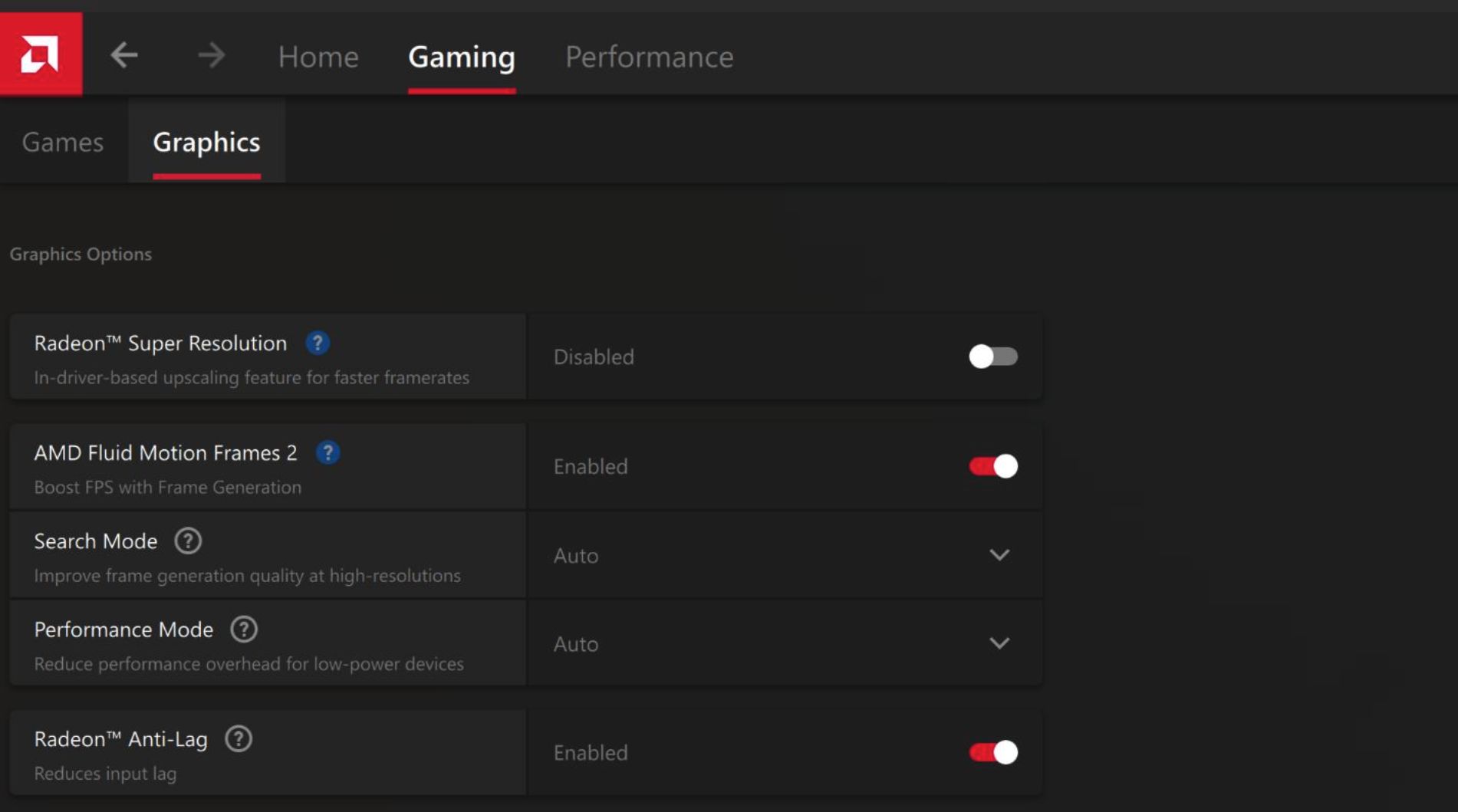Go forward with the right arrow
Viewport: 1458px width, 812px height.
click(x=211, y=55)
